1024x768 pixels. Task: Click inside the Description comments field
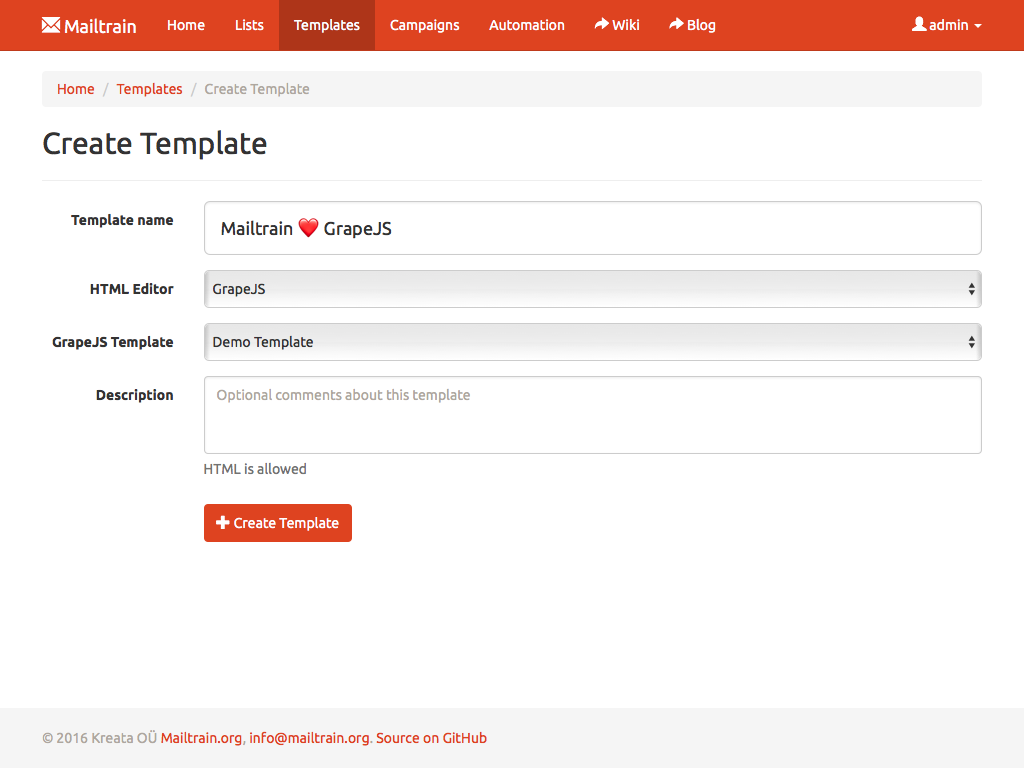click(592, 414)
